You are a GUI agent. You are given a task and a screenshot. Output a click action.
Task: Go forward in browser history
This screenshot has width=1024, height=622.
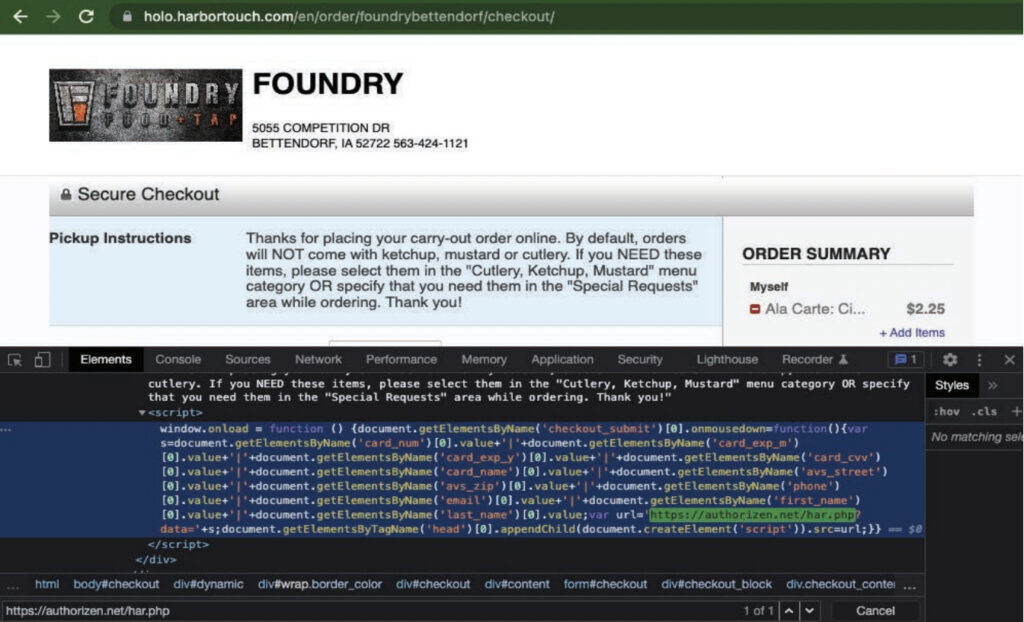[53, 16]
